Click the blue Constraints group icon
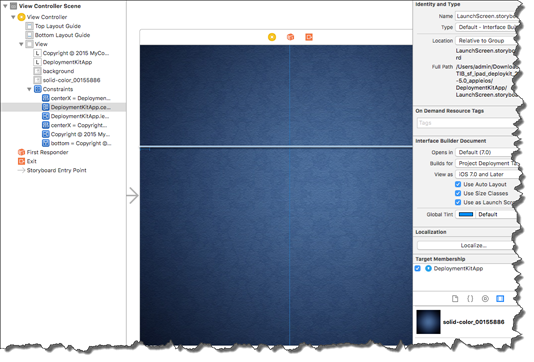 (38, 90)
